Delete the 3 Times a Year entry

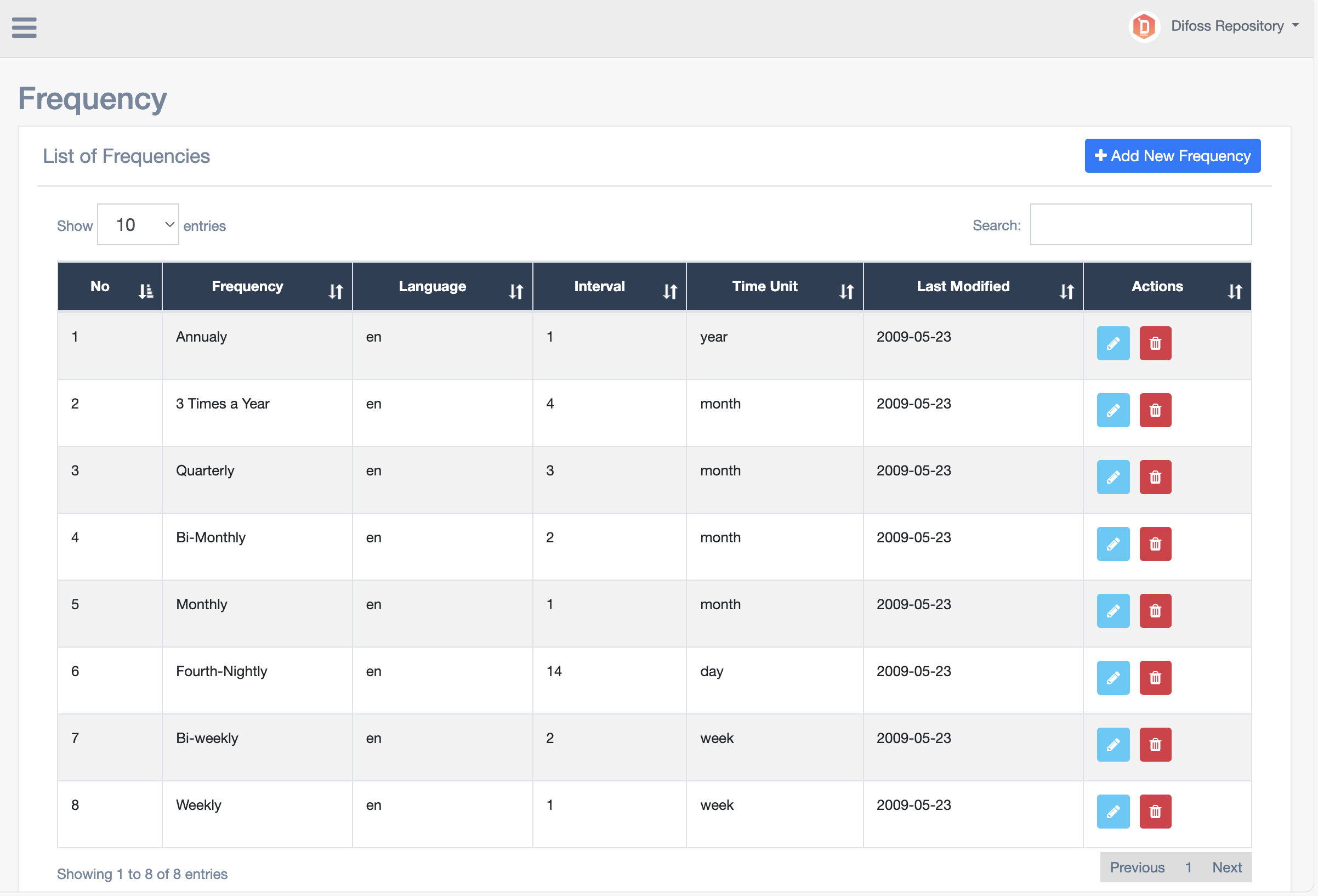[x=1155, y=410]
